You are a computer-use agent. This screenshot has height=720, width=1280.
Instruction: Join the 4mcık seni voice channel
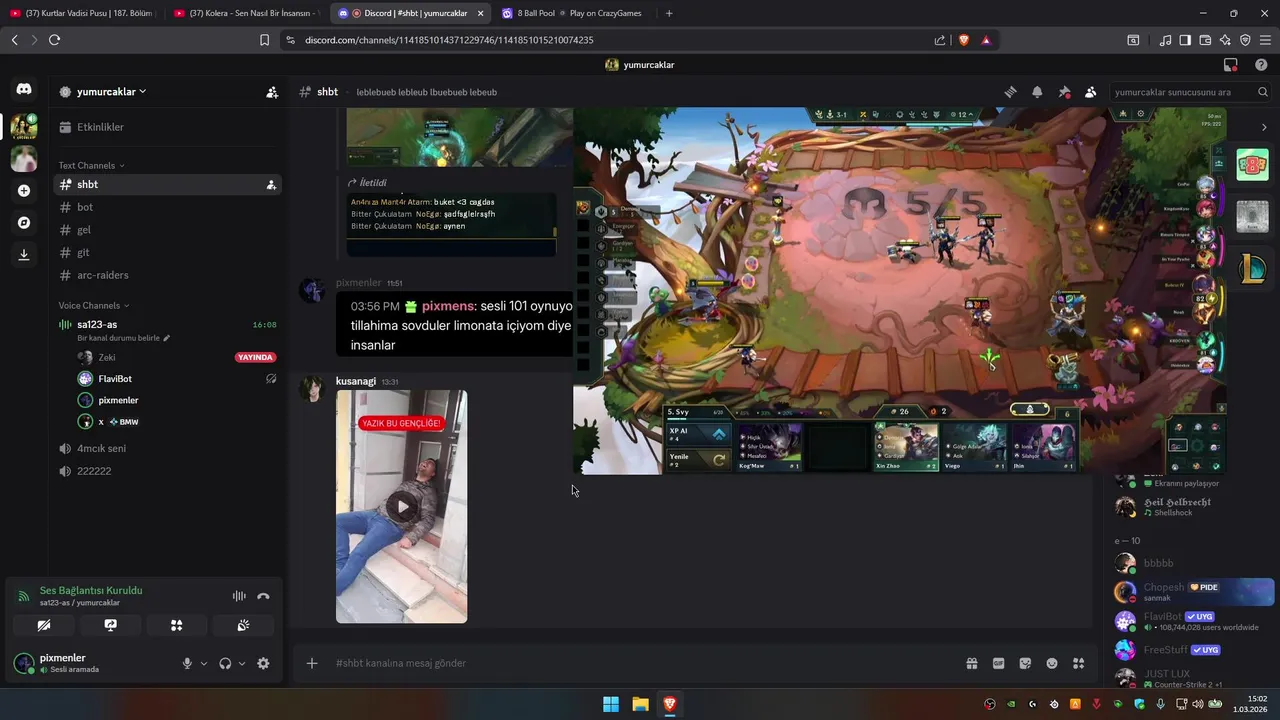pos(167,448)
